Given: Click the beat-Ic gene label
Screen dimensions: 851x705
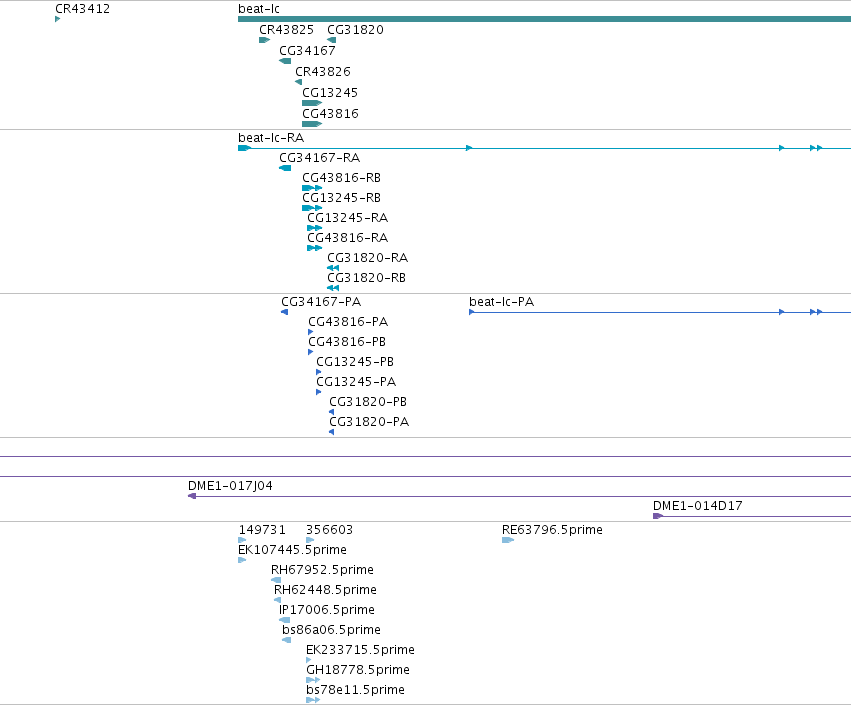Looking at the screenshot, I should [x=259, y=9].
